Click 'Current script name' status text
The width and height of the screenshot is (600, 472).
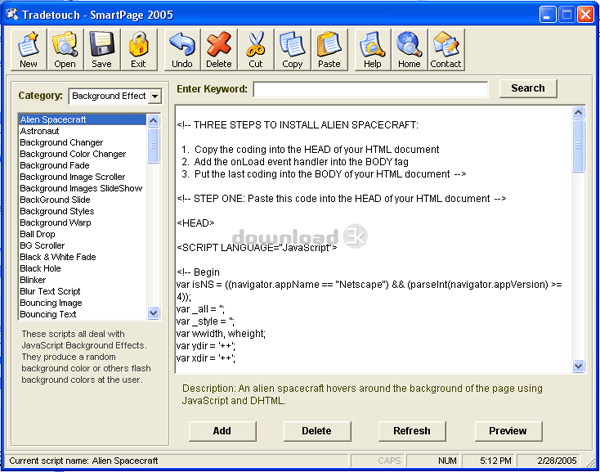(83, 461)
